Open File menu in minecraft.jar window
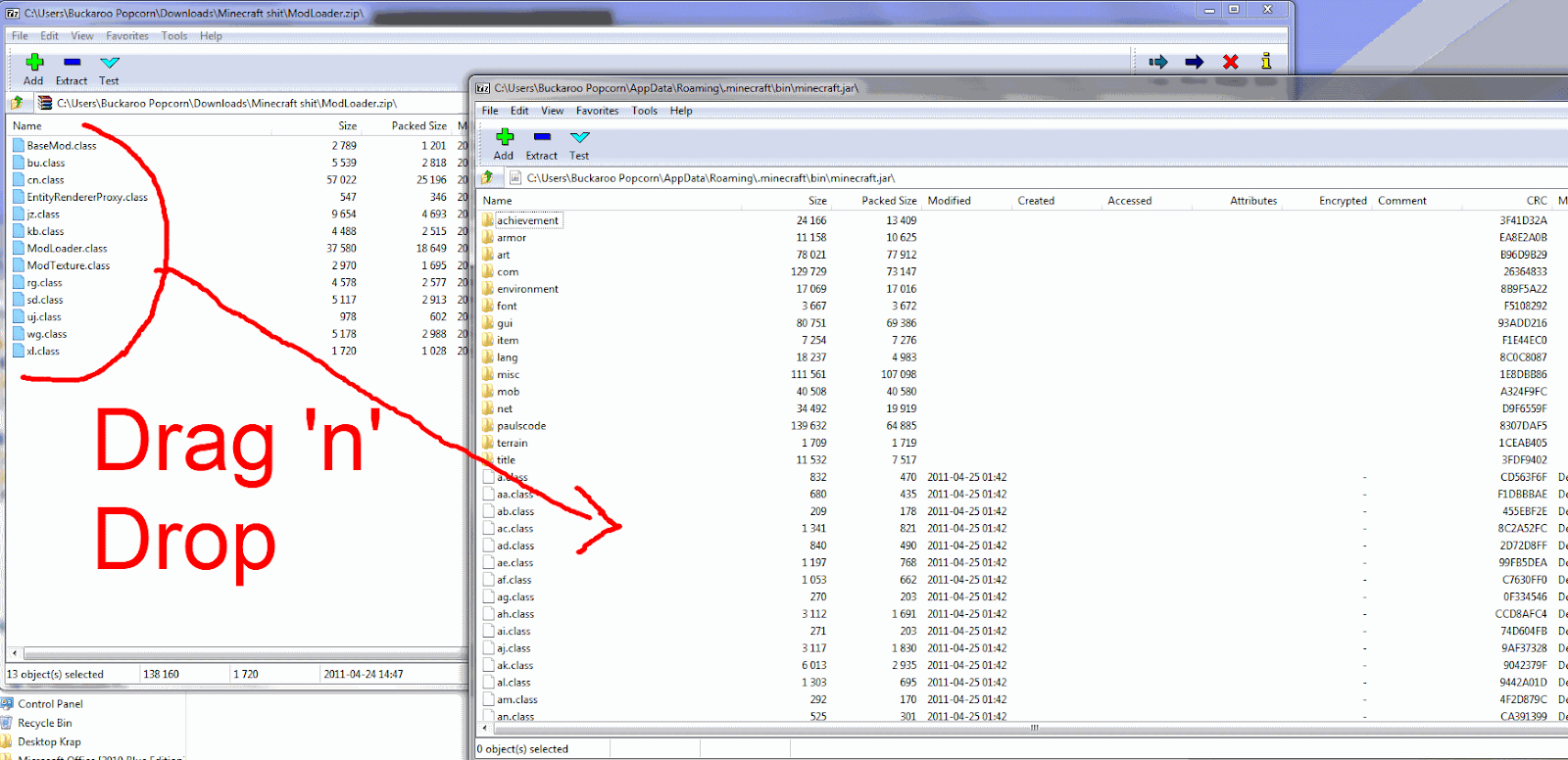 coord(490,111)
